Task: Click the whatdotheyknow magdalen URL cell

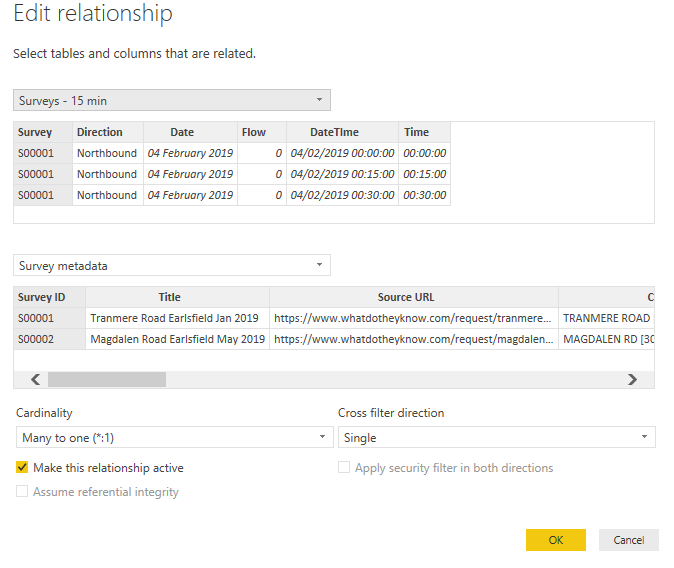Action: coord(414,339)
